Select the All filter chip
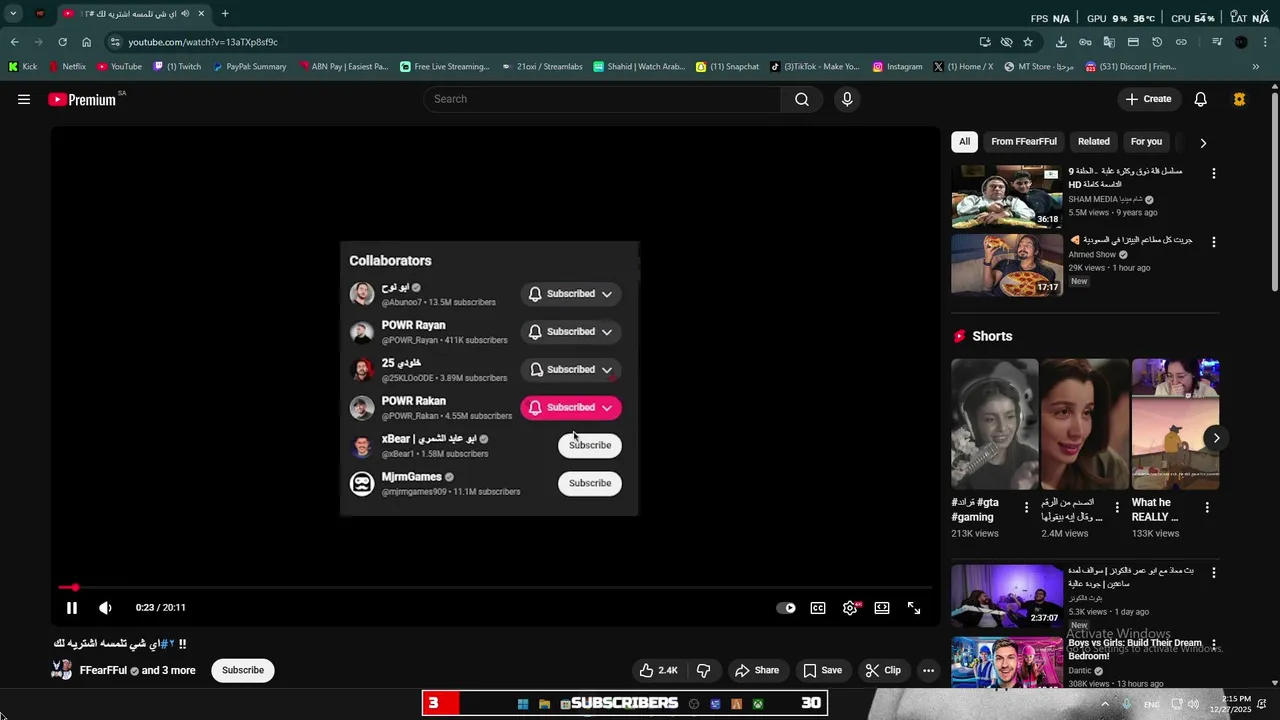The image size is (1280, 720). pyautogui.click(x=964, y=142)
